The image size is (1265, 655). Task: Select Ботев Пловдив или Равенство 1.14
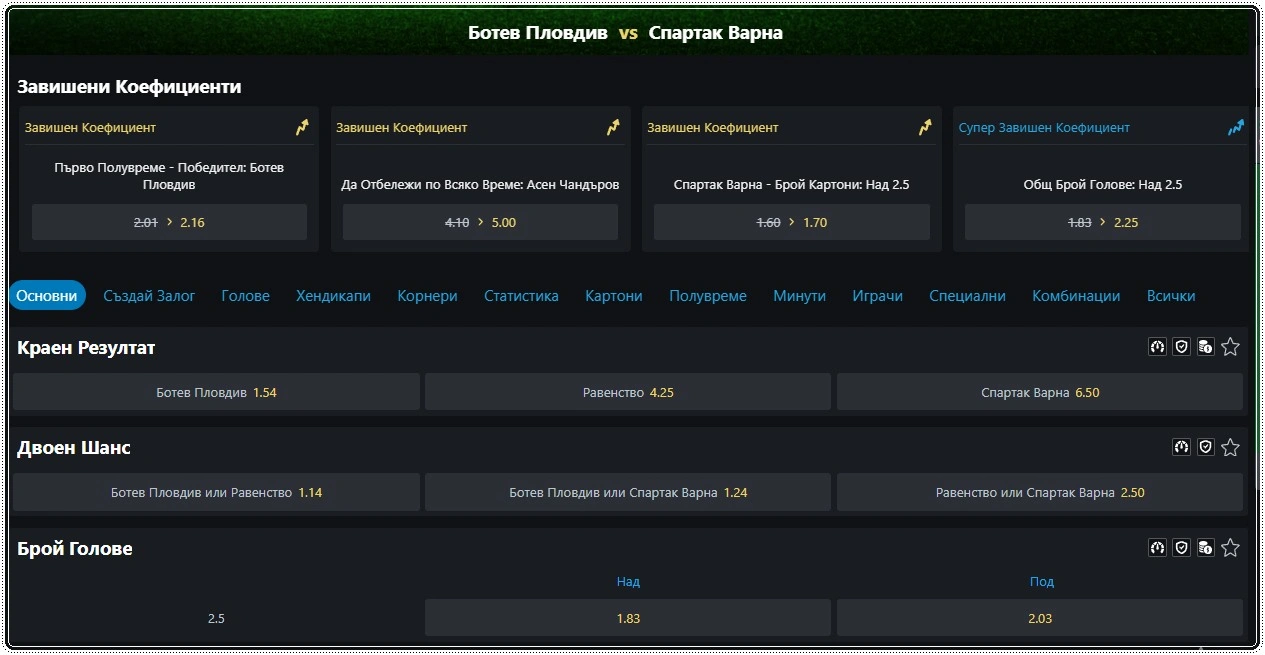[x=216, y=492]
